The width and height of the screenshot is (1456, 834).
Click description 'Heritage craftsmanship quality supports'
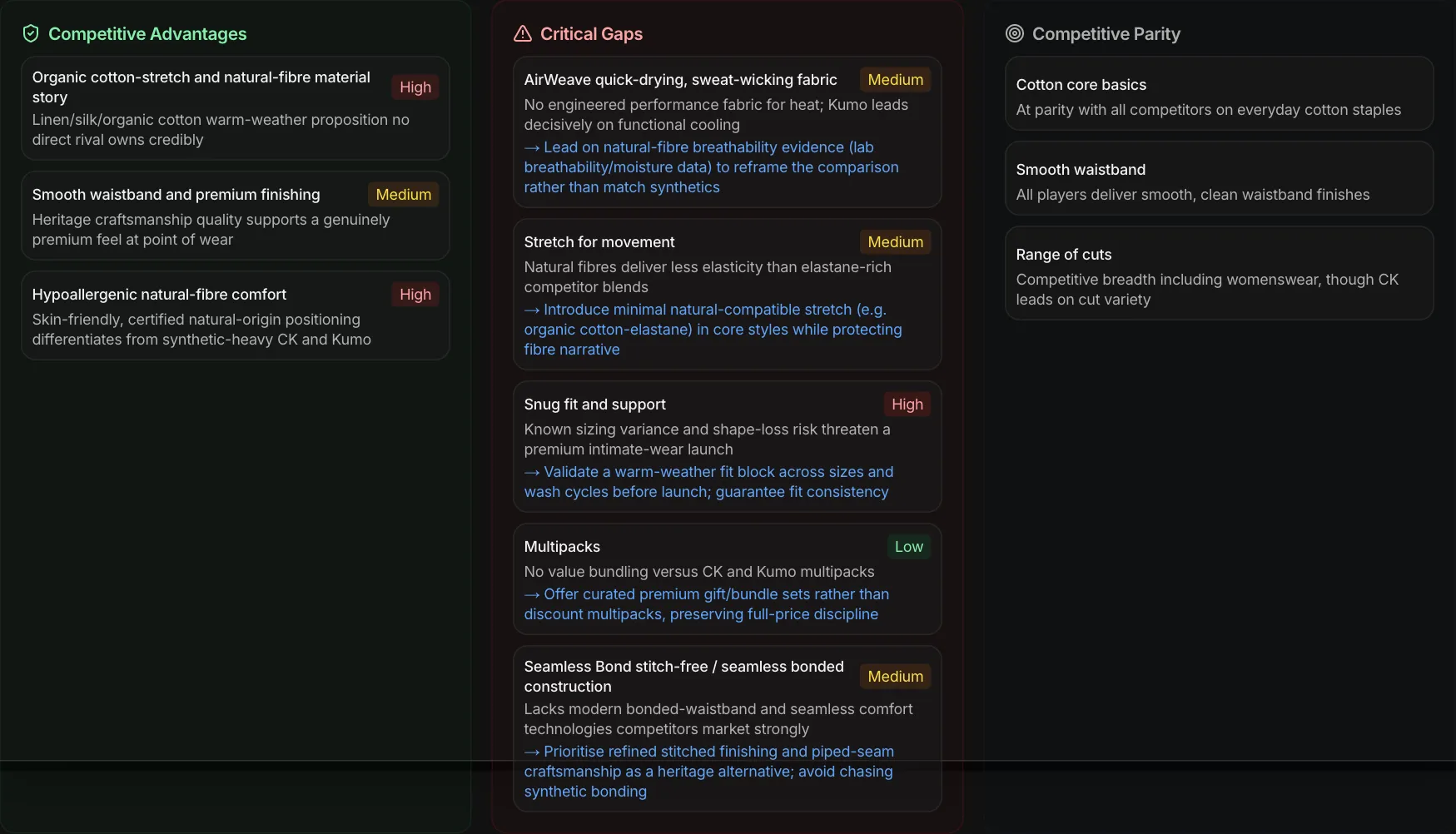click(x=211, y=230)
